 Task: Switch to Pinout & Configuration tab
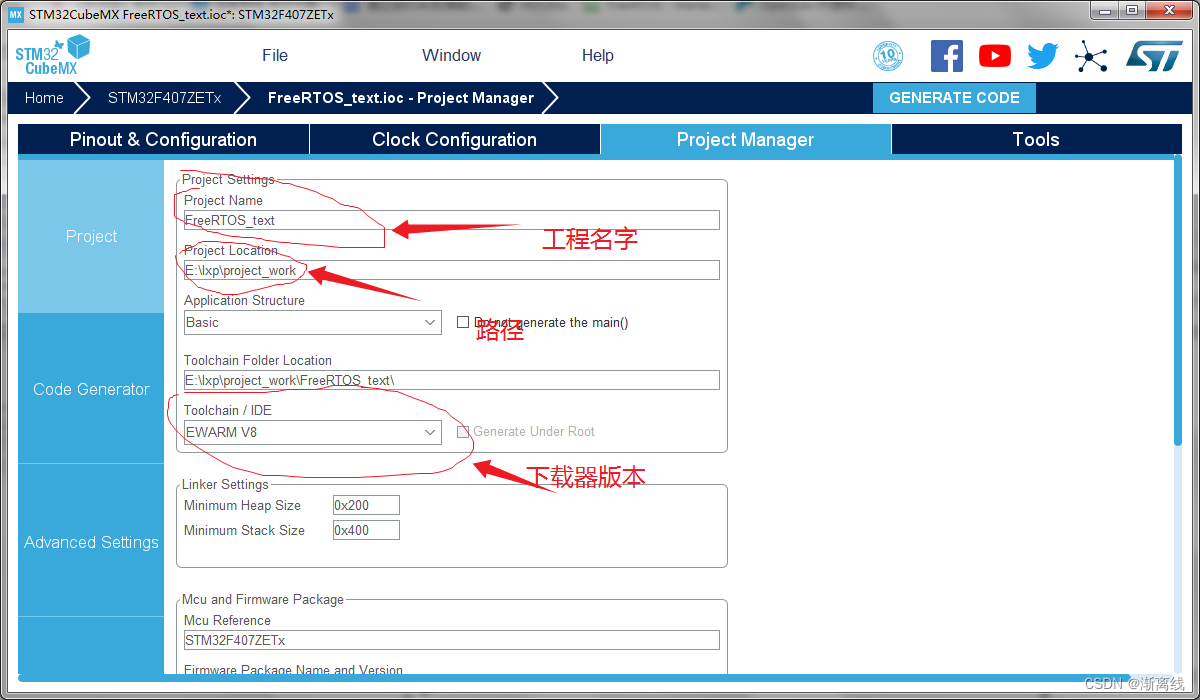click(x=163, y=140)
